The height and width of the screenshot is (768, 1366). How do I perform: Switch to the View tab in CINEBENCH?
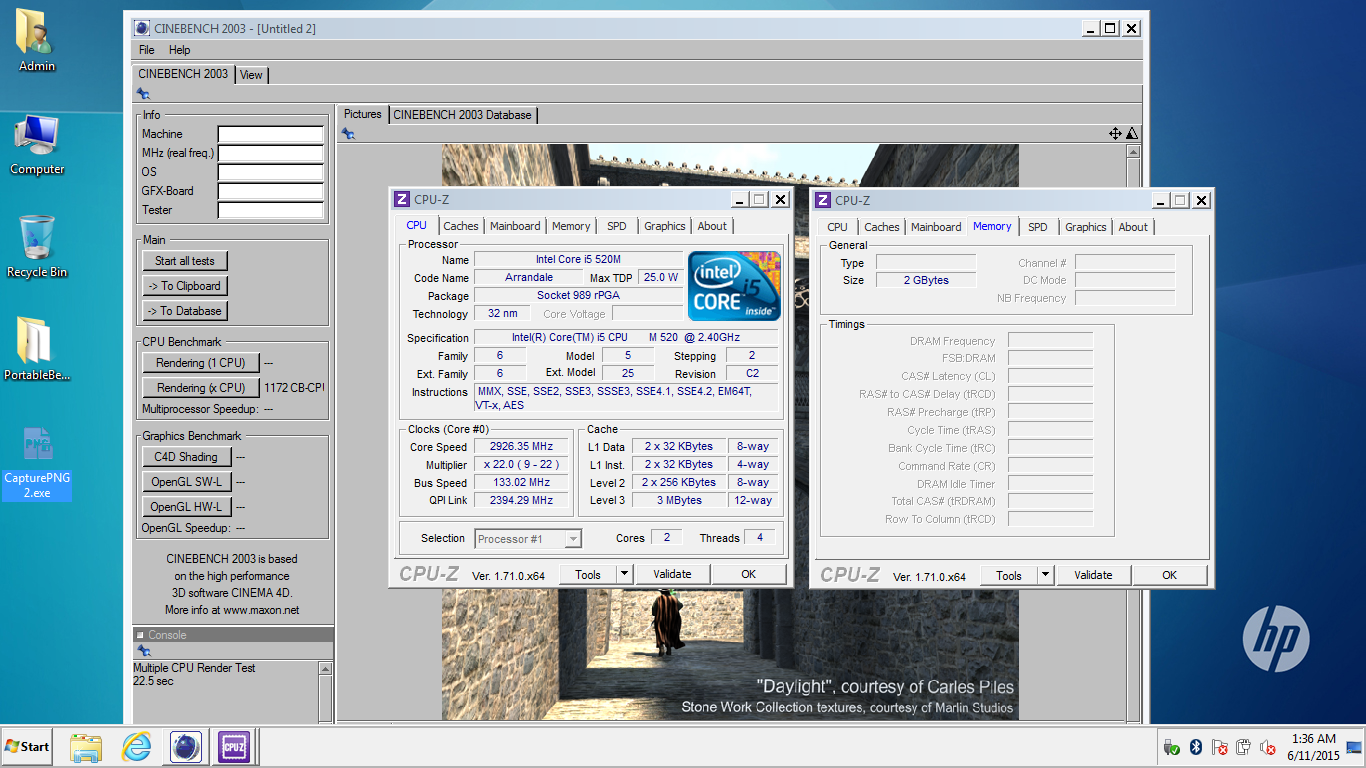pyautogui.click(x=251, y=75)
